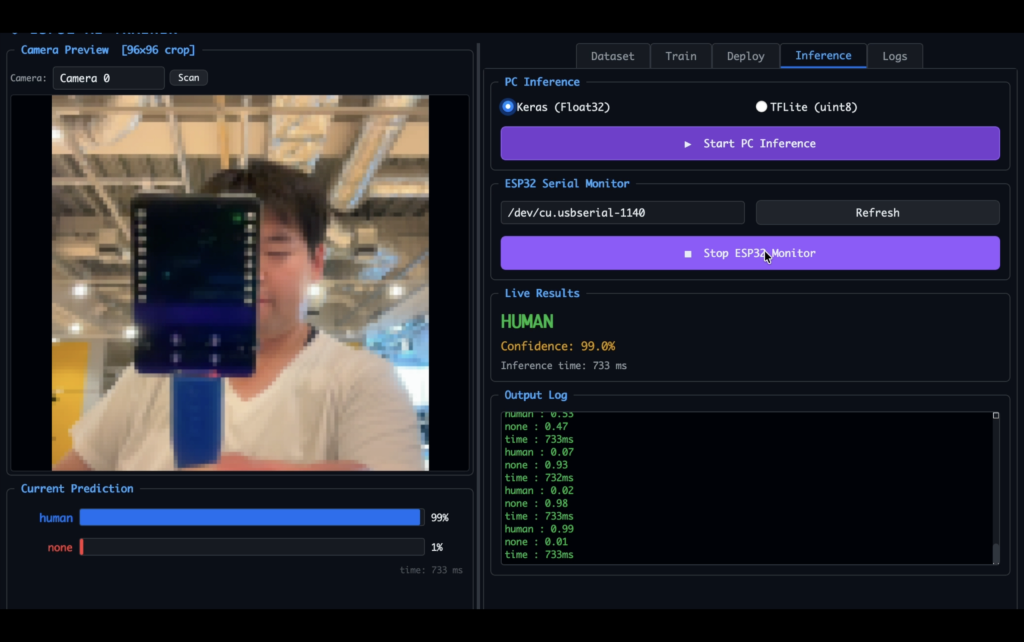This screenshot has width=1024, height=642.
Task: Click the small square icon atop Output Log scrollbar
Action: pyautogui.click(x=996, y=415)
